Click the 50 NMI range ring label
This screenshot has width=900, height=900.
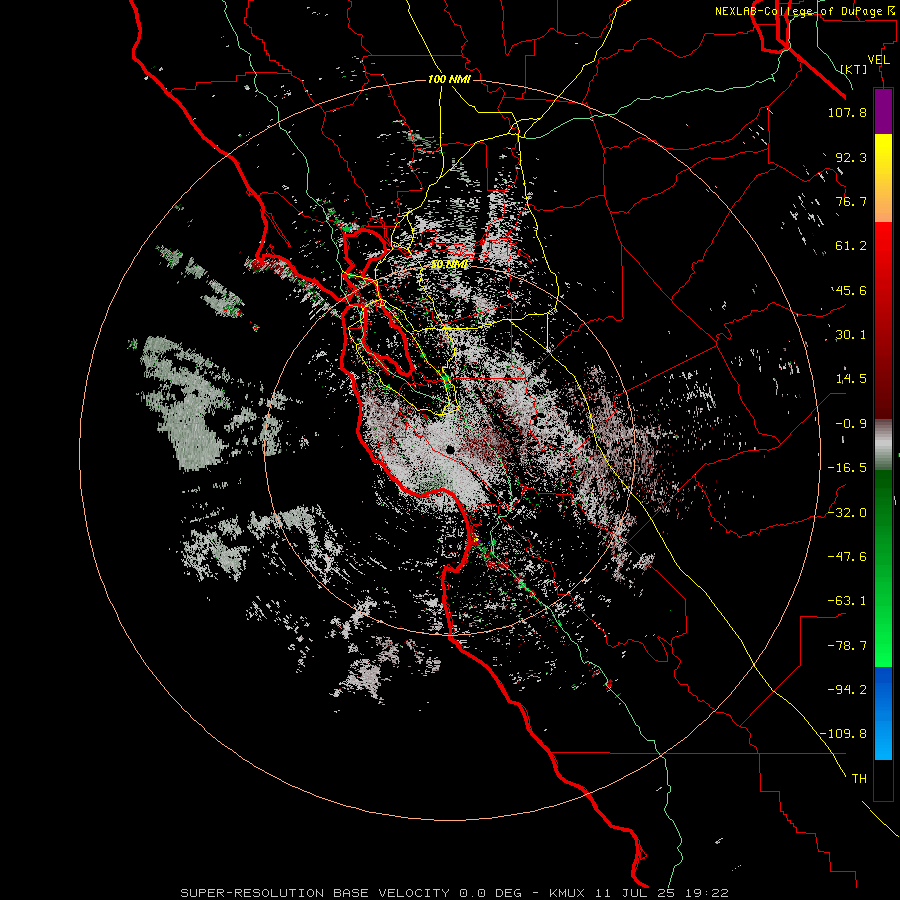(449, 265)
